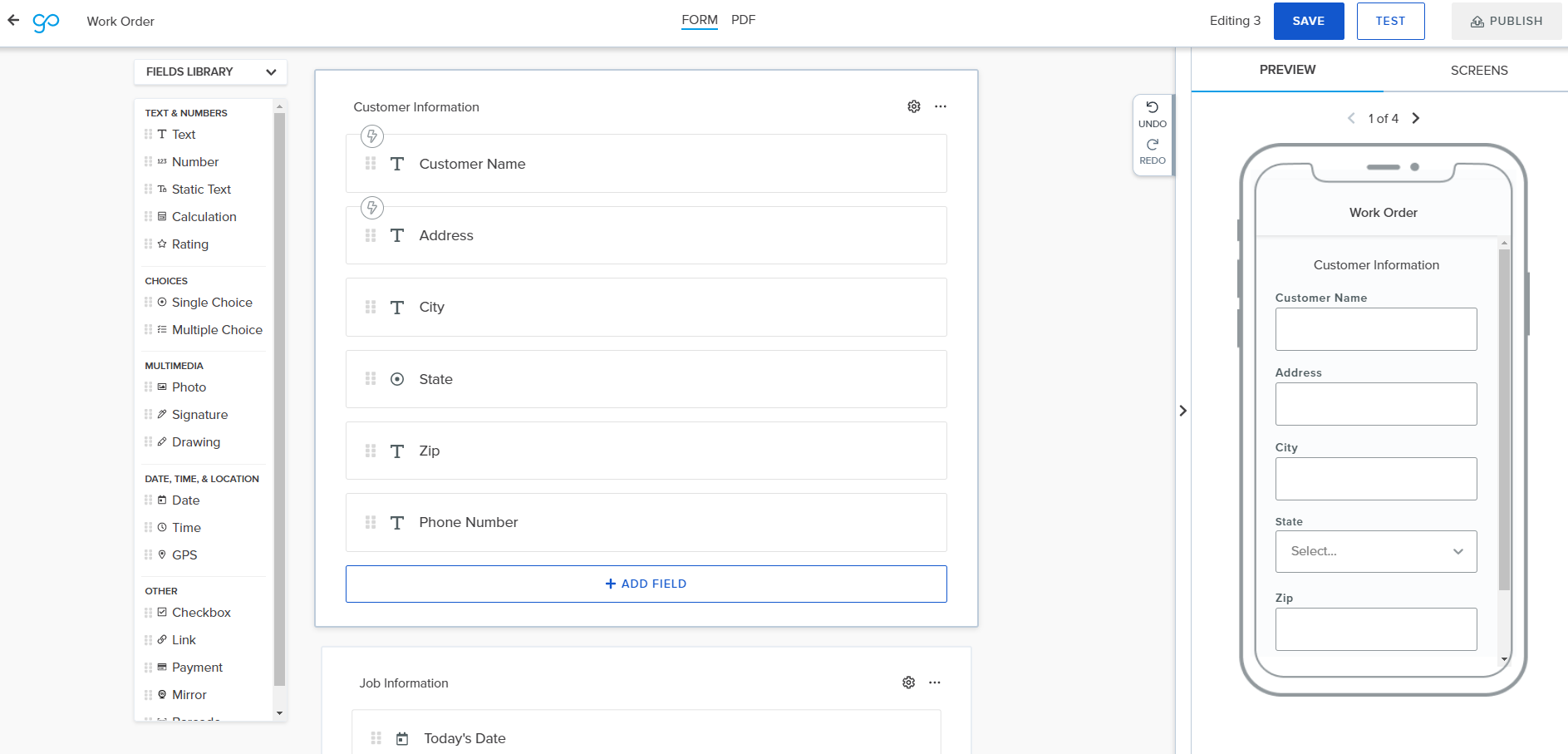Select the Phone Number field row
The width and height of the screenshot is (1568, 754).
pyautogui.click(x=646, y=522)
